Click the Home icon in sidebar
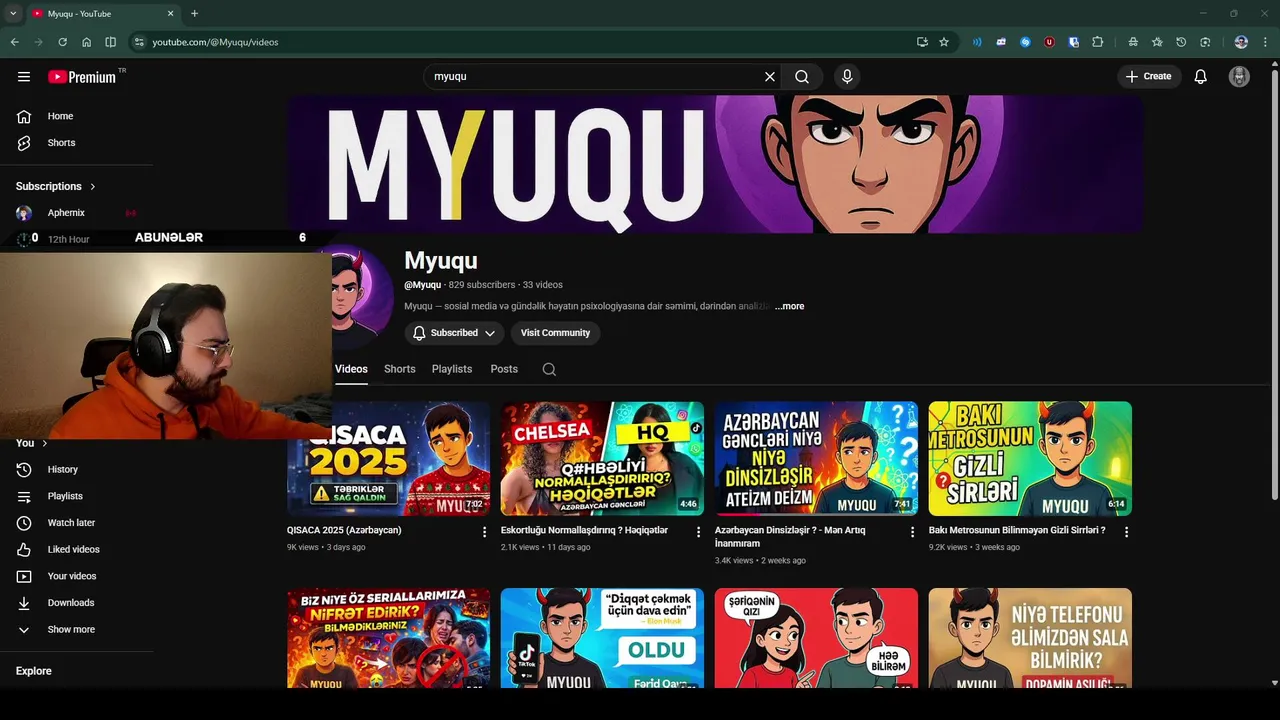Screen dimensions: 1280x720 24,116
